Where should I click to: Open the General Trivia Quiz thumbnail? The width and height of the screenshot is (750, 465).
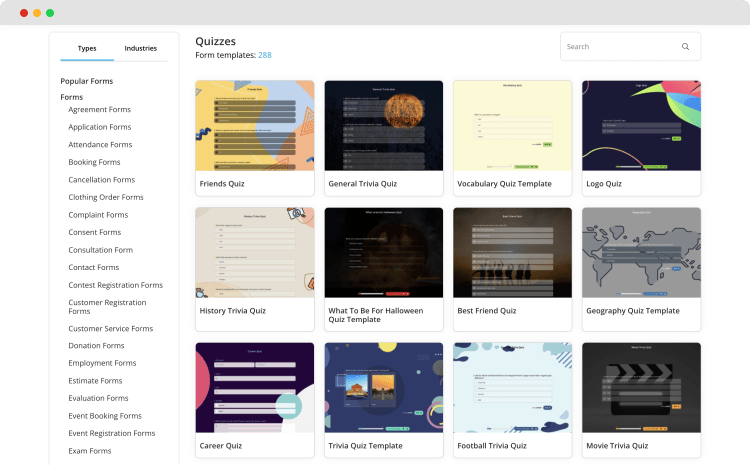click(x=384, y=126)
